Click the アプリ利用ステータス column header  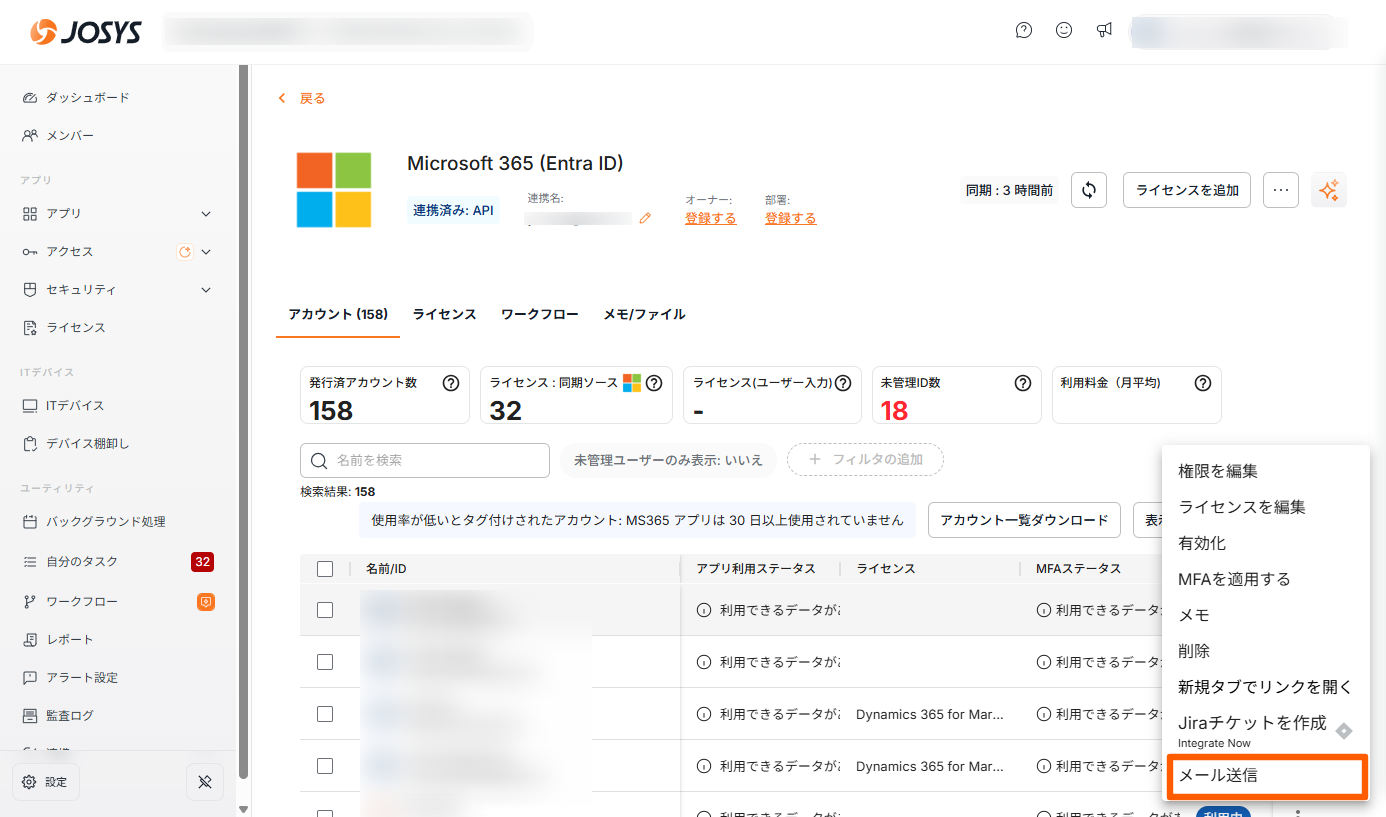click(x=756, y=569)
